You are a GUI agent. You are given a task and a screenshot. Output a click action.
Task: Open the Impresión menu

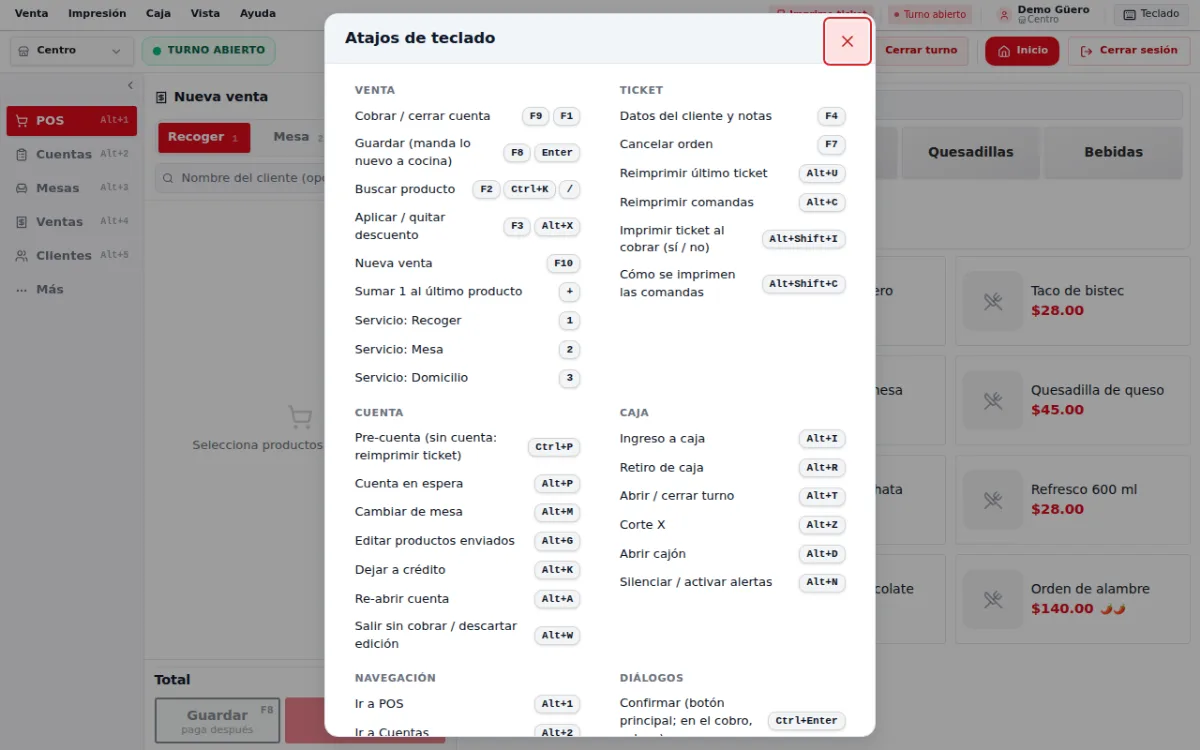(97, 14)
